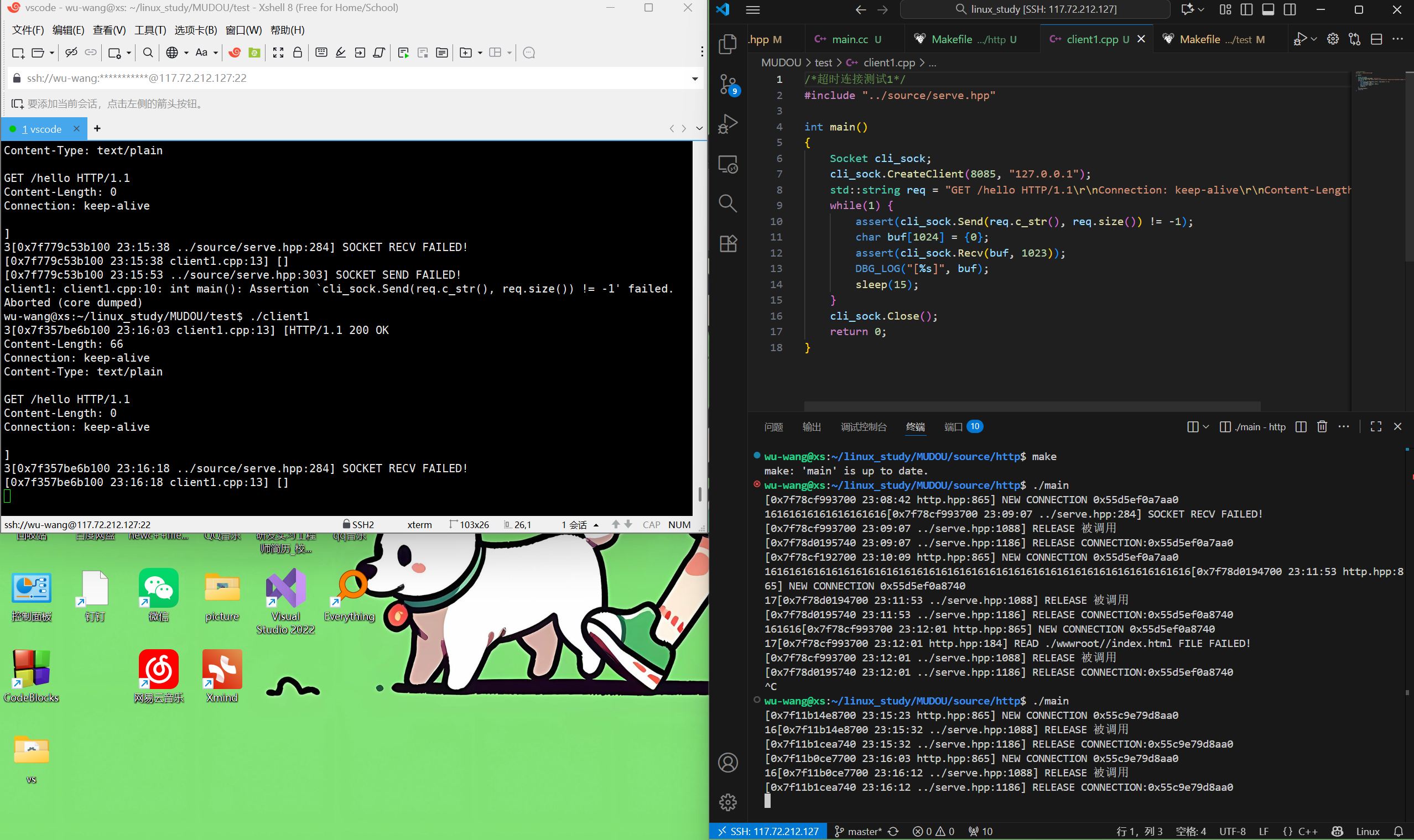Open the 工具(T) menu in Xshell
The height and width of the screenshot is (840, 1414).
click(x=150, y=30)
